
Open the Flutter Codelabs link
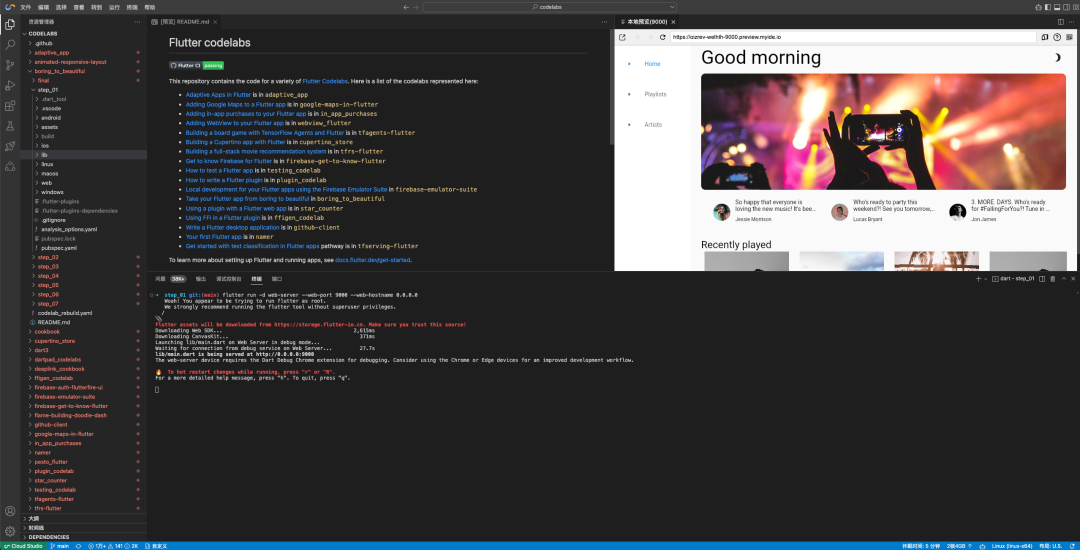click(x=325, y=81)
